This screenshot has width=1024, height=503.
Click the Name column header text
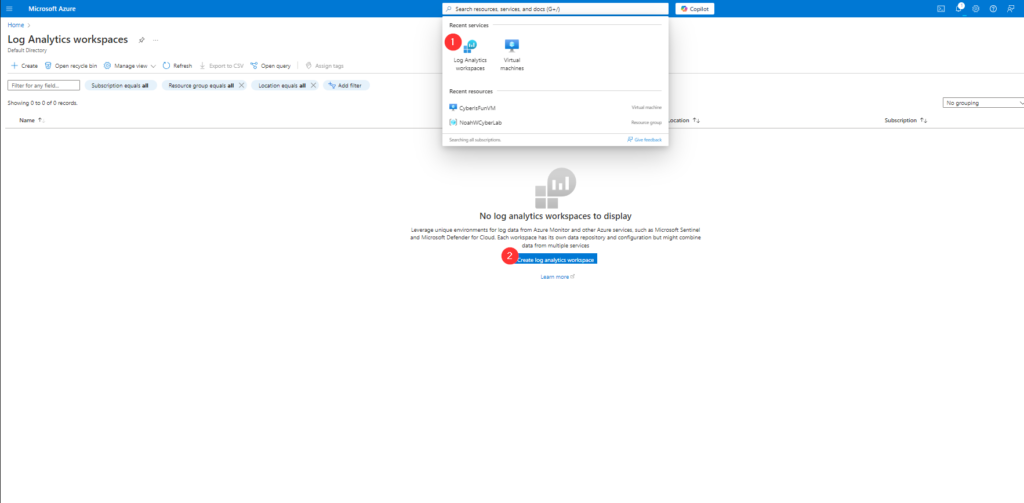click(27, 120)
